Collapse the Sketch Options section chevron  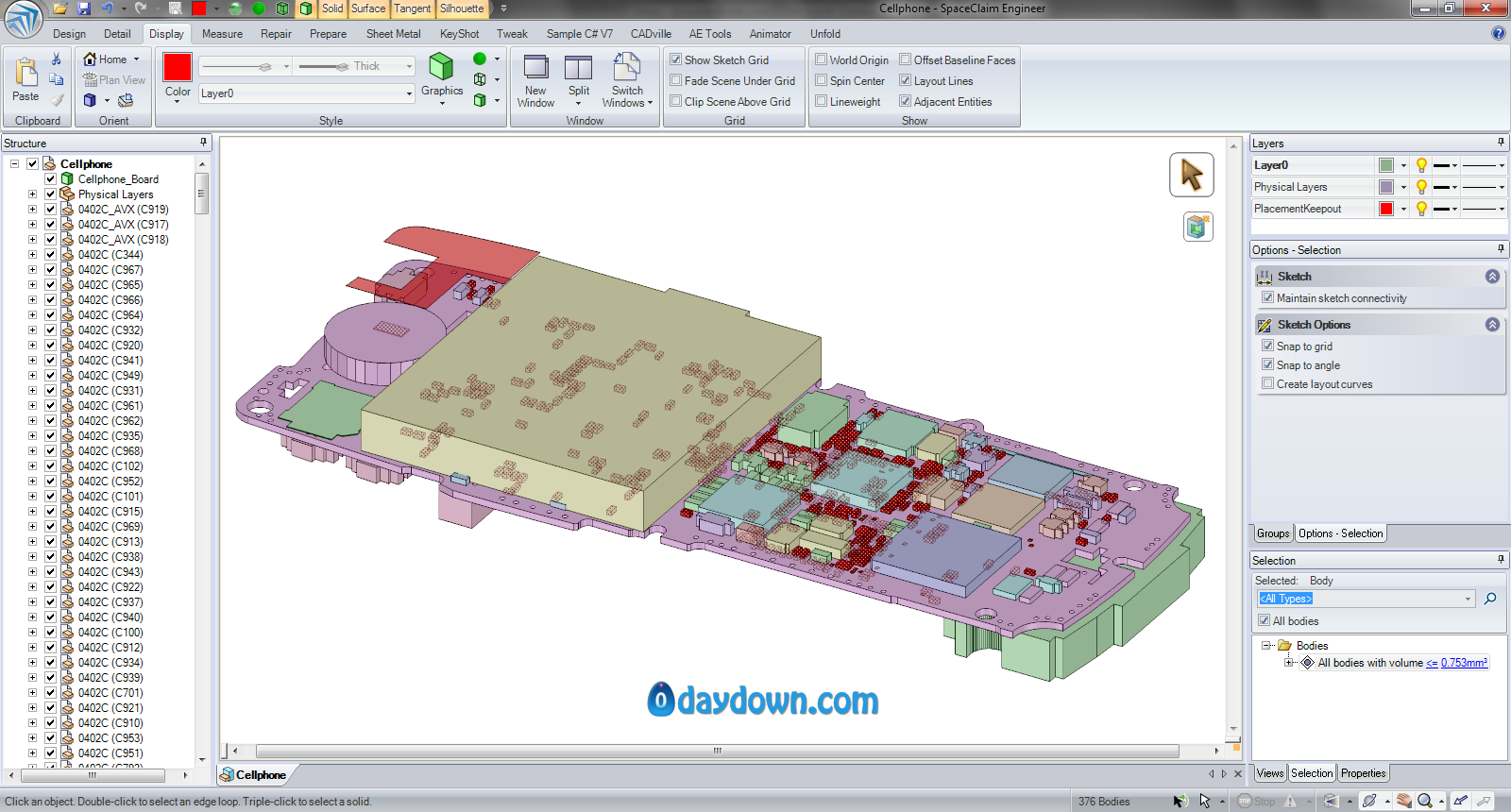(1492, 325)
